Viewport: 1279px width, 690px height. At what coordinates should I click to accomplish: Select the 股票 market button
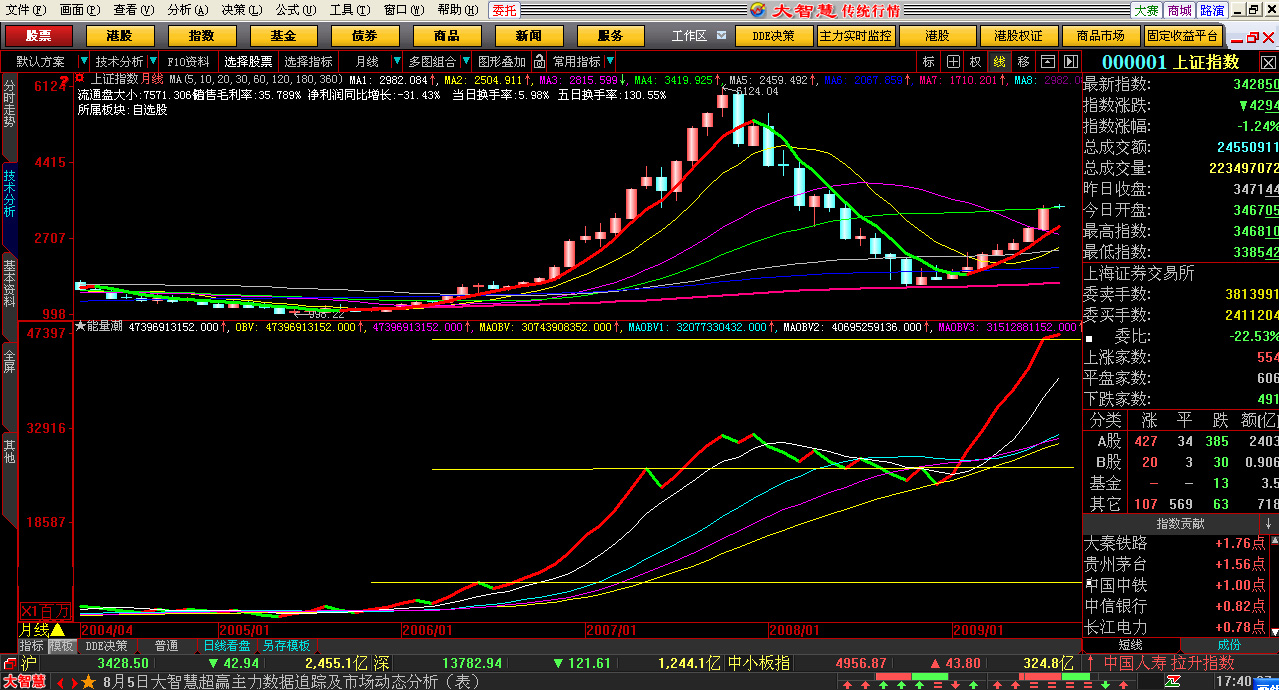[x=38, y=36]
